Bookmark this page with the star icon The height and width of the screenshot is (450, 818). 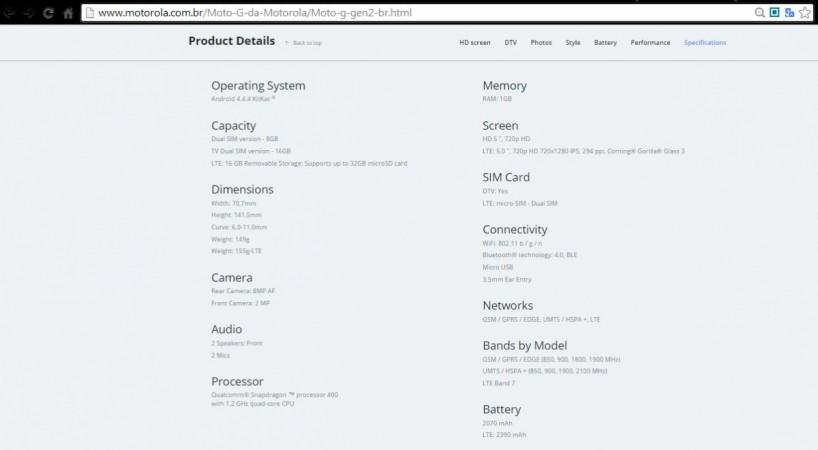805,13
